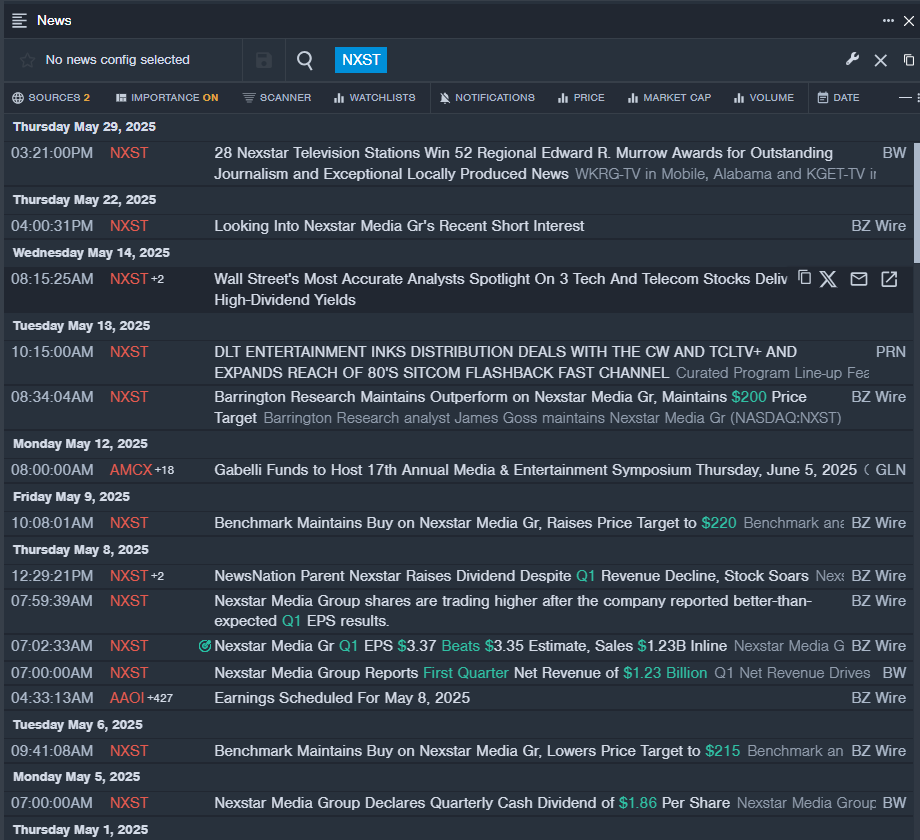Open the Gabelli Funds 17th Annual Symposium headline
This screenshot has height=840, width=920.
tap(535, 470)
